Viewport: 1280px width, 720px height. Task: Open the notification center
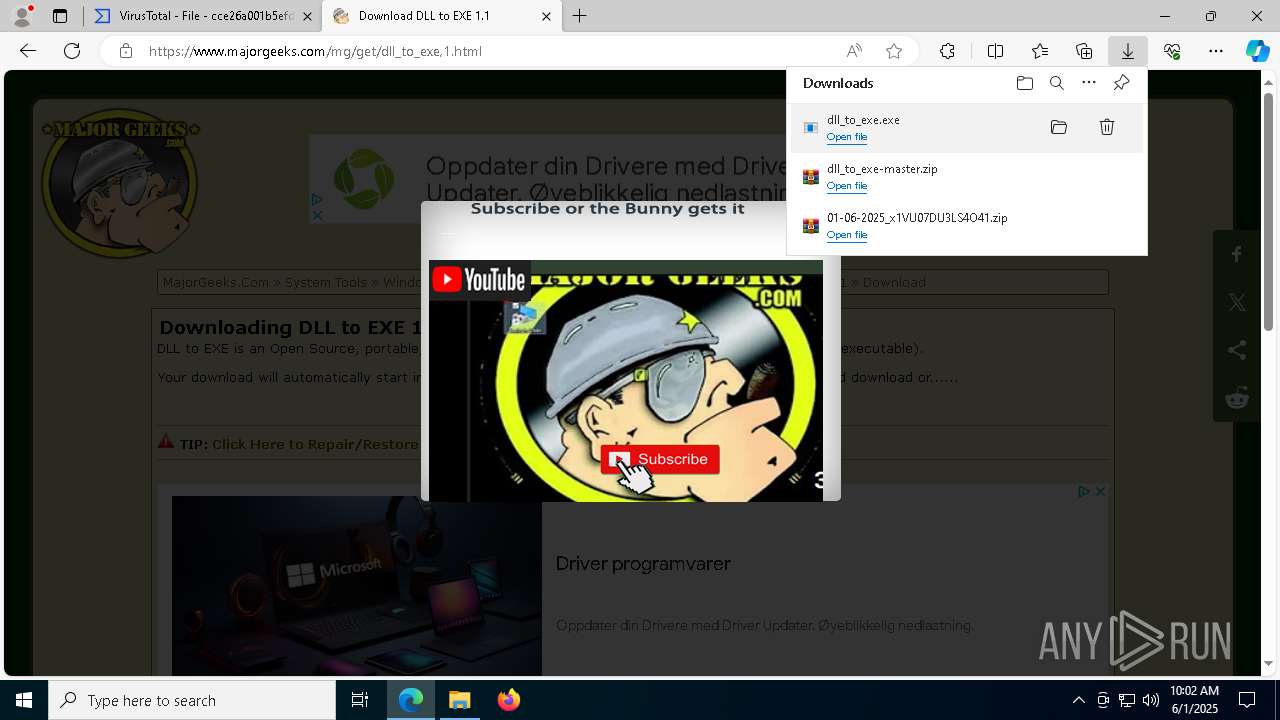tap(1248, 700)
